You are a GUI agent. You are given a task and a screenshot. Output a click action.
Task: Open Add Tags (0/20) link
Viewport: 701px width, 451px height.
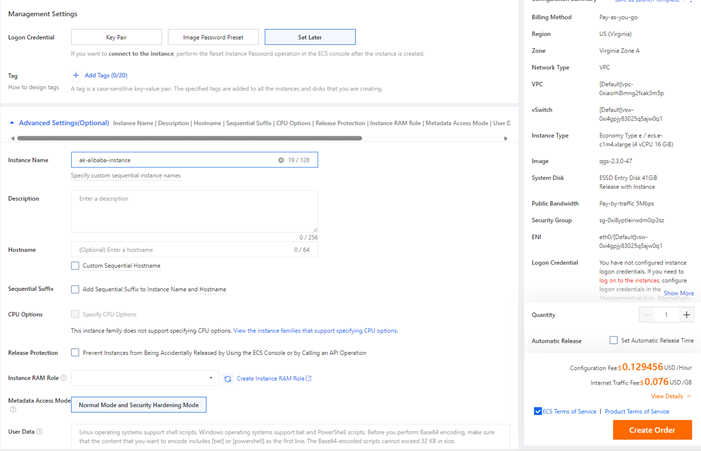106,75
